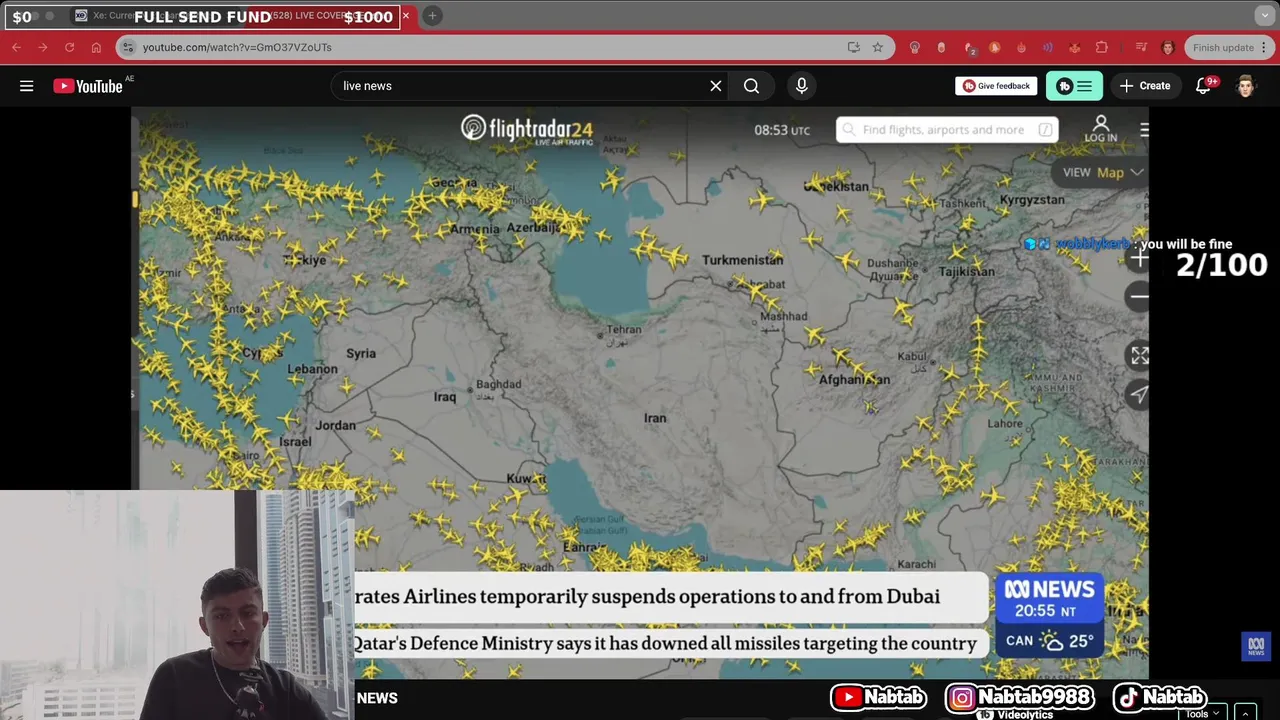Go forward with the browser forward arrow

(42, 47)
